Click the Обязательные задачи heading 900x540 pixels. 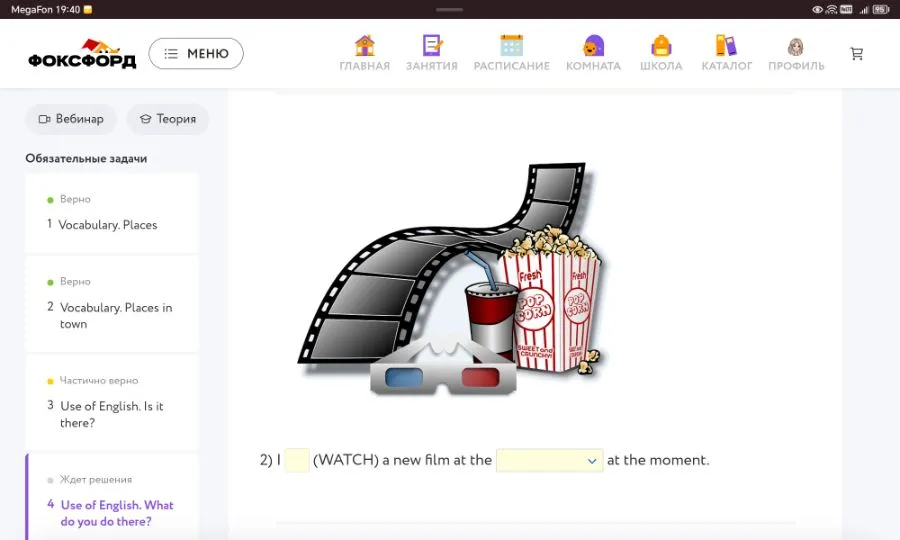tap(86, 158)
